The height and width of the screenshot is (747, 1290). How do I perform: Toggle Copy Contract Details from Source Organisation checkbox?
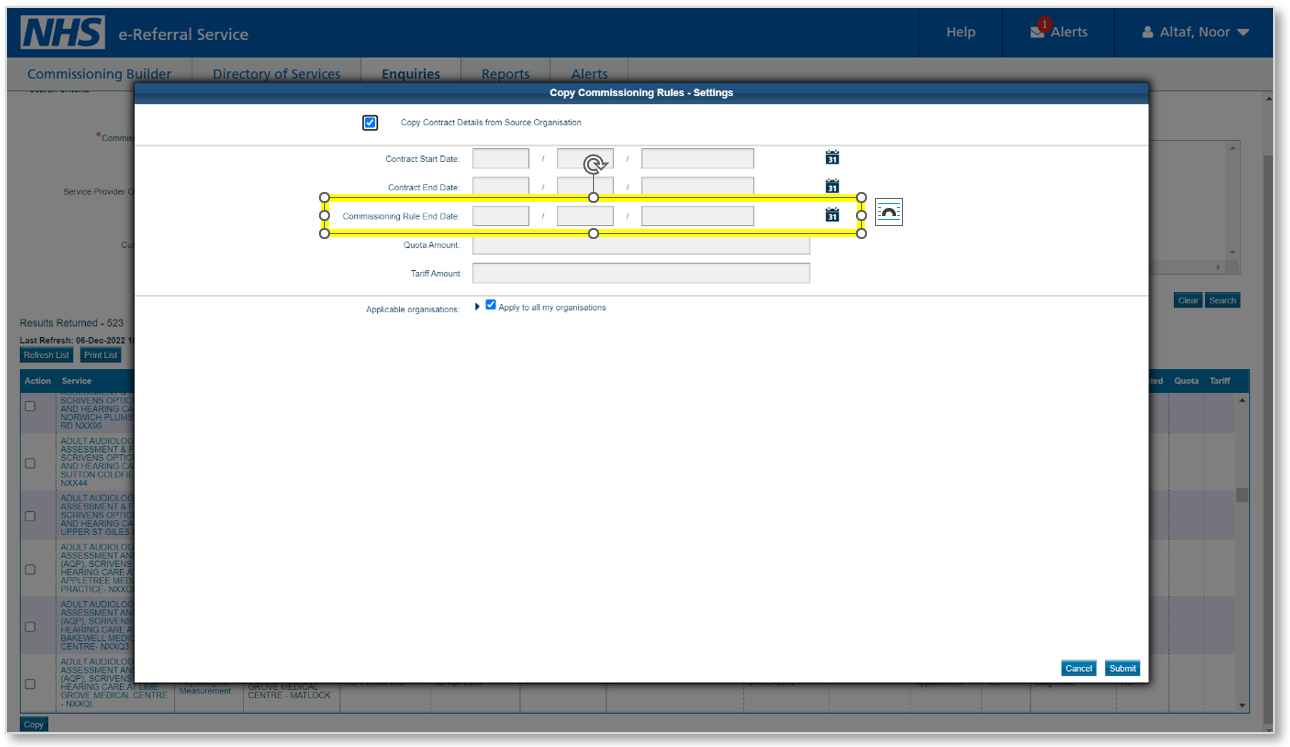370,123
